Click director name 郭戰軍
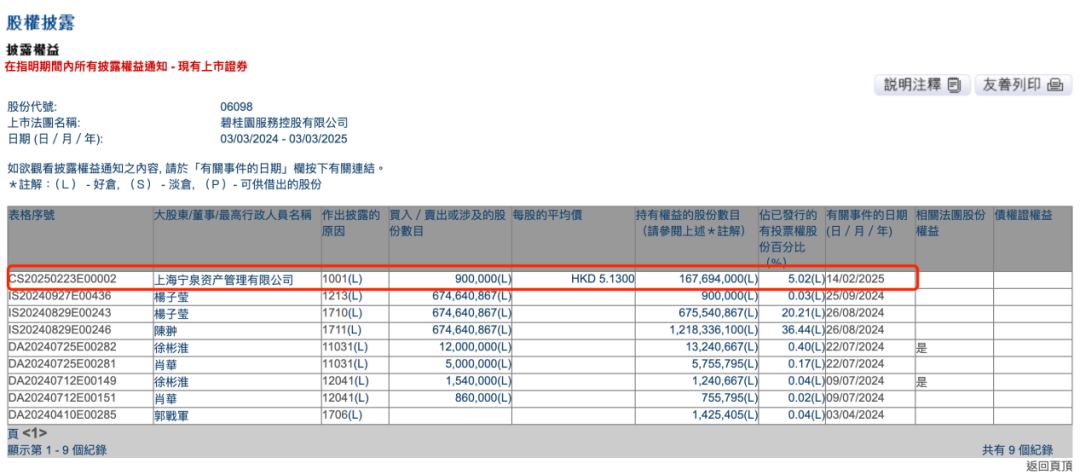The height and width of the screenshot is (475, 1080). pos(172,418)
